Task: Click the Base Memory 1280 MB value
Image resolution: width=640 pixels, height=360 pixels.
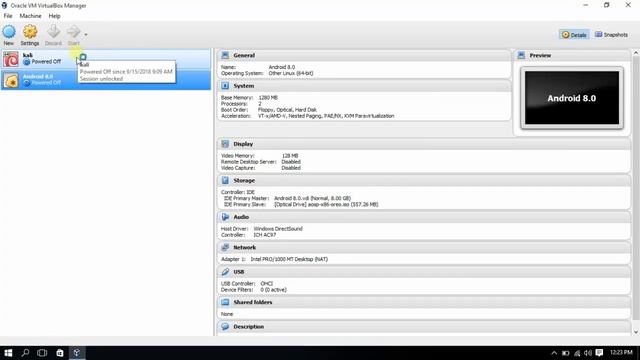Action: click(x=268, y=98)
